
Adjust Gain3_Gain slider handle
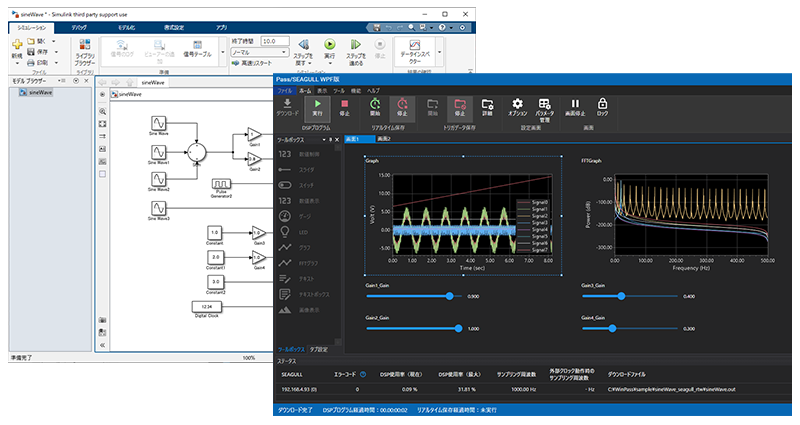coord(621,296)
